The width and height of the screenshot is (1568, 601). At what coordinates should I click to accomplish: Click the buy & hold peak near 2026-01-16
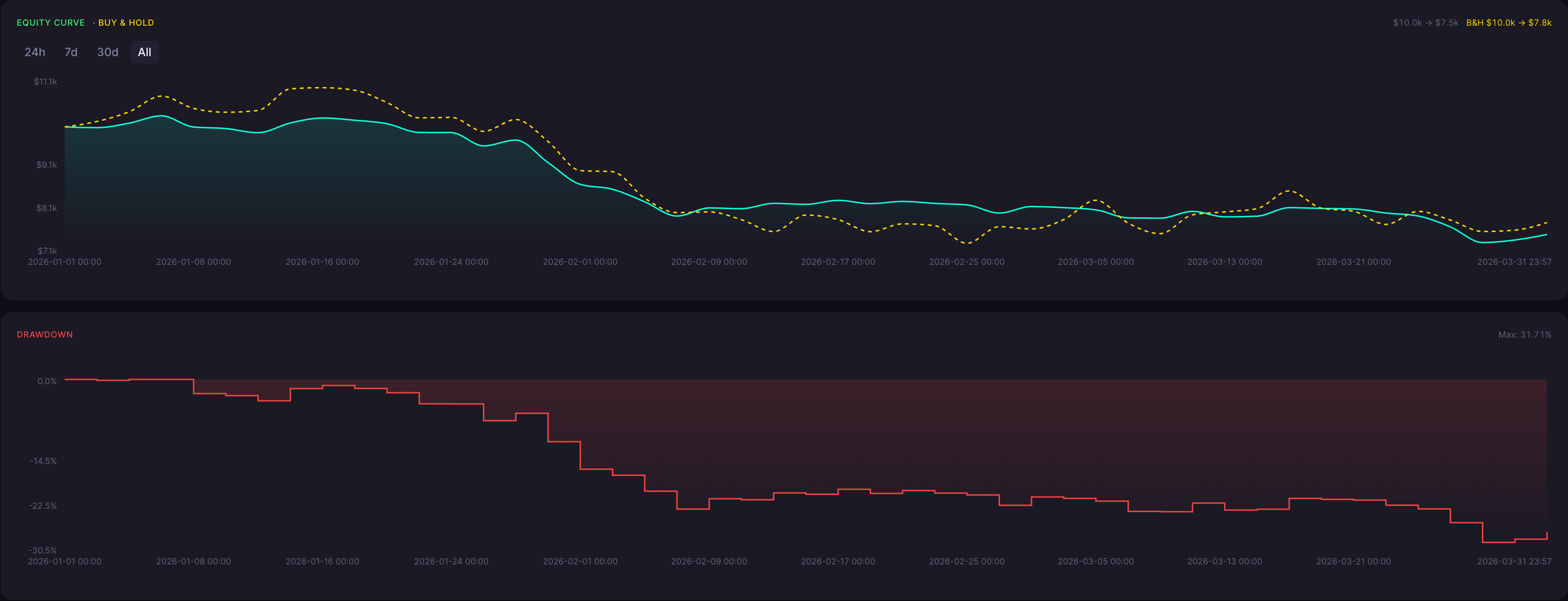pyautogui.click(x=322, y=87)
